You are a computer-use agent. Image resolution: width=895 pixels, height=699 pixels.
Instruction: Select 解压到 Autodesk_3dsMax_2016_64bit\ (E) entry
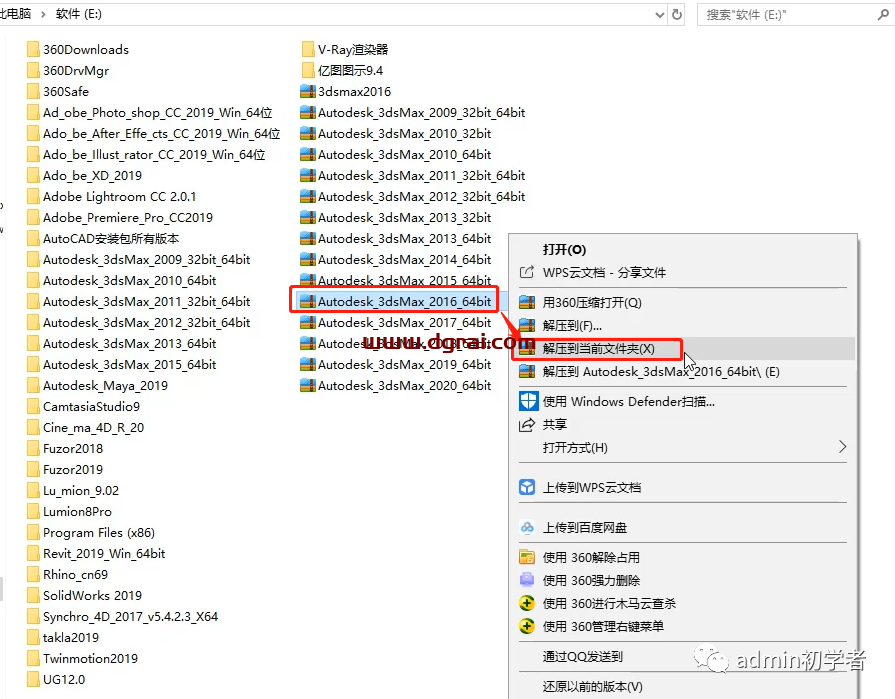[x=661, y=372]
